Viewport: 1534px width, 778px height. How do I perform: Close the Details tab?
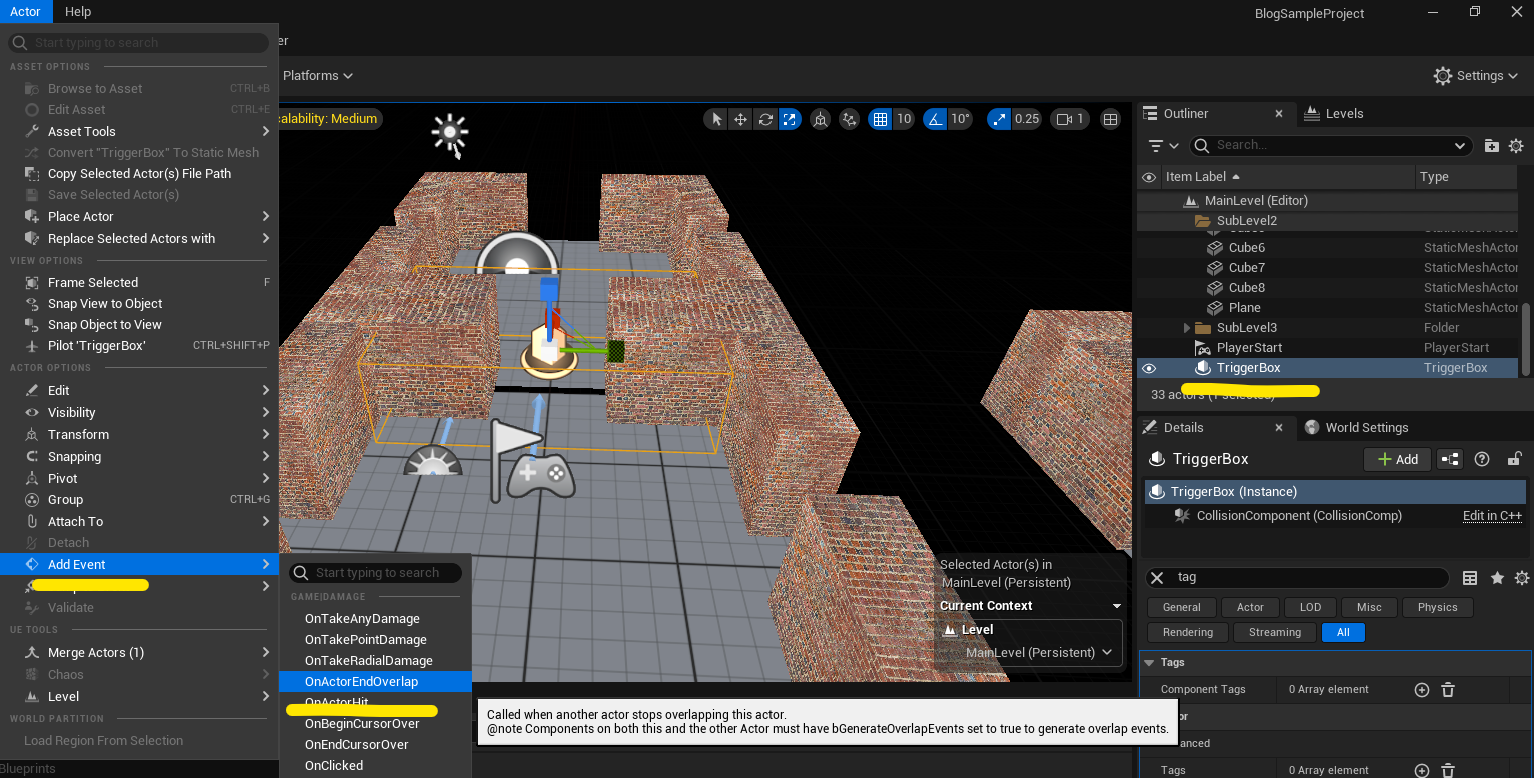1279,428
